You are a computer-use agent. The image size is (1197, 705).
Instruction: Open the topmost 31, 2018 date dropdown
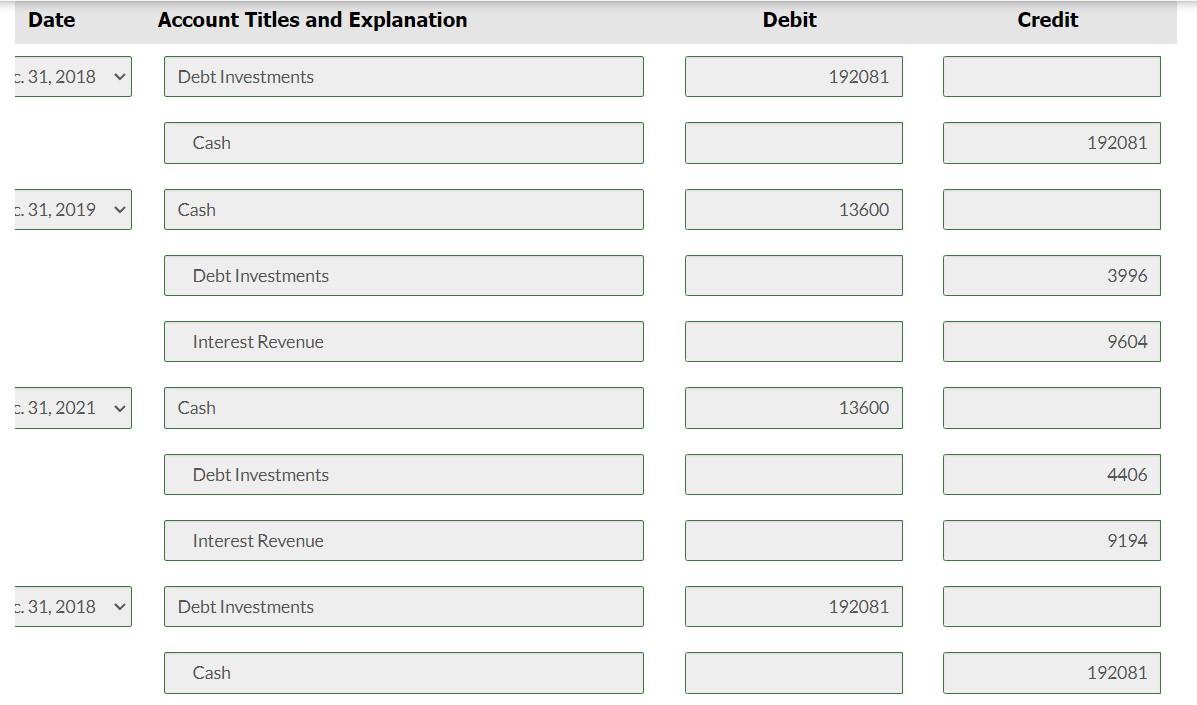click(73, 76)
